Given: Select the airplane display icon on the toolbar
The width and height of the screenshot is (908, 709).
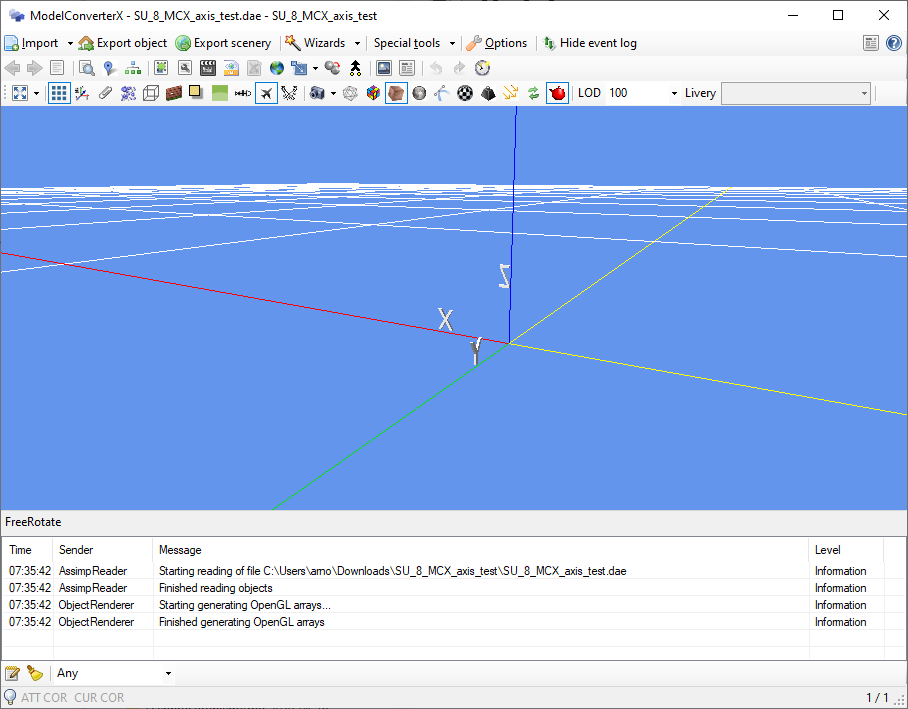Looking at the screenshot, I should click(x=265, y=92).
